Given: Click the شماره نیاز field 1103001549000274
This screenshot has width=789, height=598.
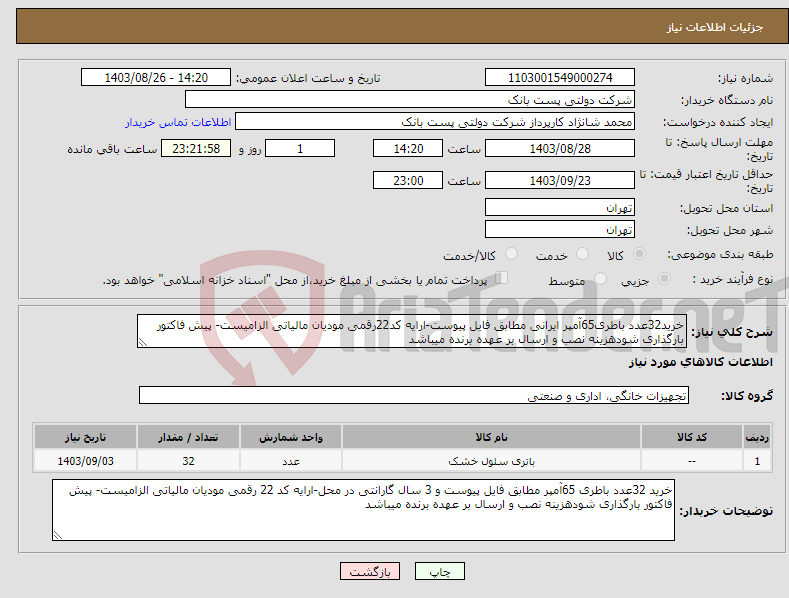Looking at the screenshot, I should coord(560,78).
